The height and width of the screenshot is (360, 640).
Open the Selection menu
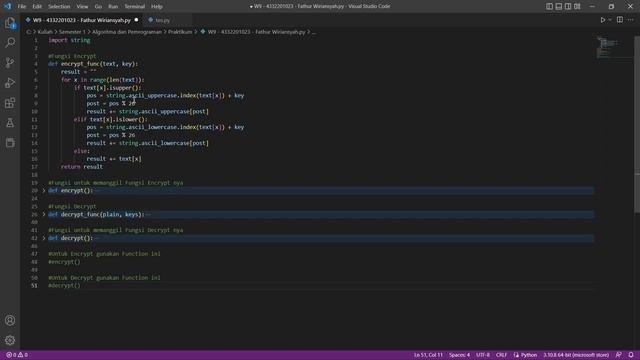tap(59, 7)
